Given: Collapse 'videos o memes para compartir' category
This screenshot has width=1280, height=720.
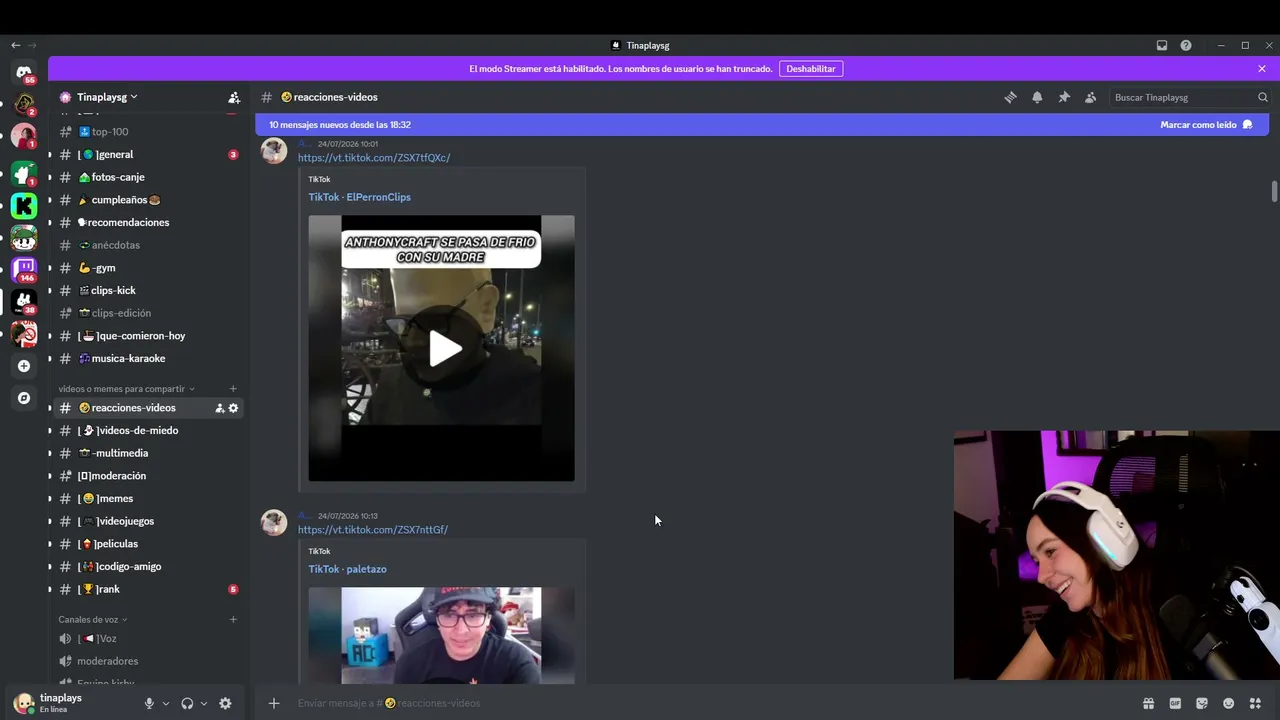Looking at the screenshot, I should coord(126,389).
